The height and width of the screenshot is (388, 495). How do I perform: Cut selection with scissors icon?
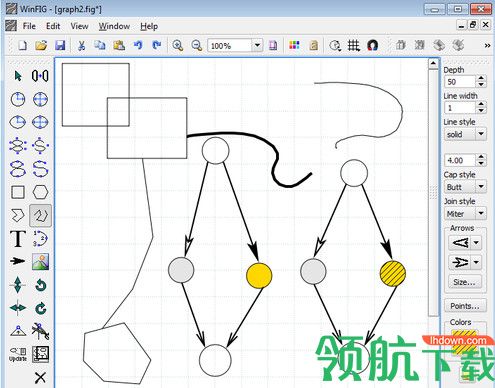[x=81, y=45]
